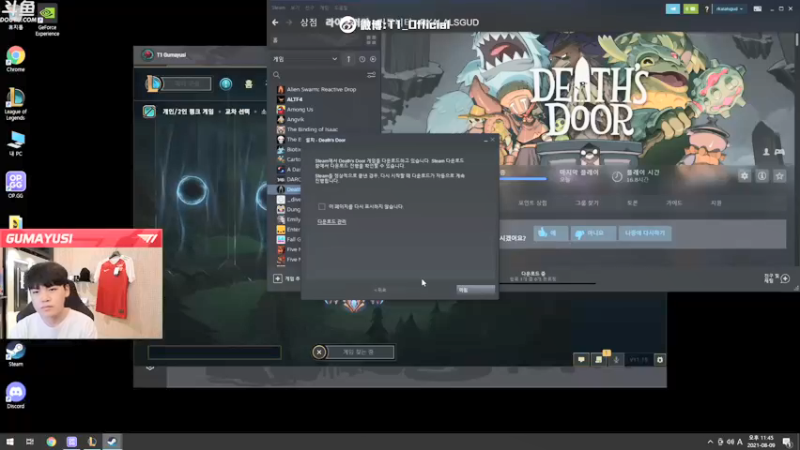Click the greyed-out Back button in install dialog
This screenshot has width=800, height=450.
click(380, 290)
